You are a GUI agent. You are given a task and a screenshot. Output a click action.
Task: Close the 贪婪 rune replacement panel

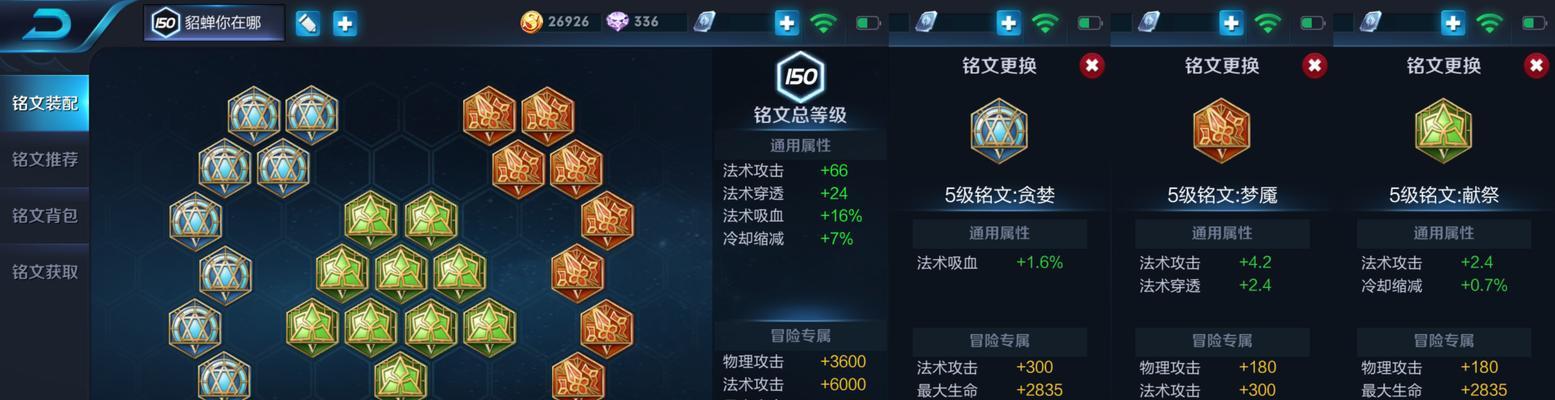1092,66
